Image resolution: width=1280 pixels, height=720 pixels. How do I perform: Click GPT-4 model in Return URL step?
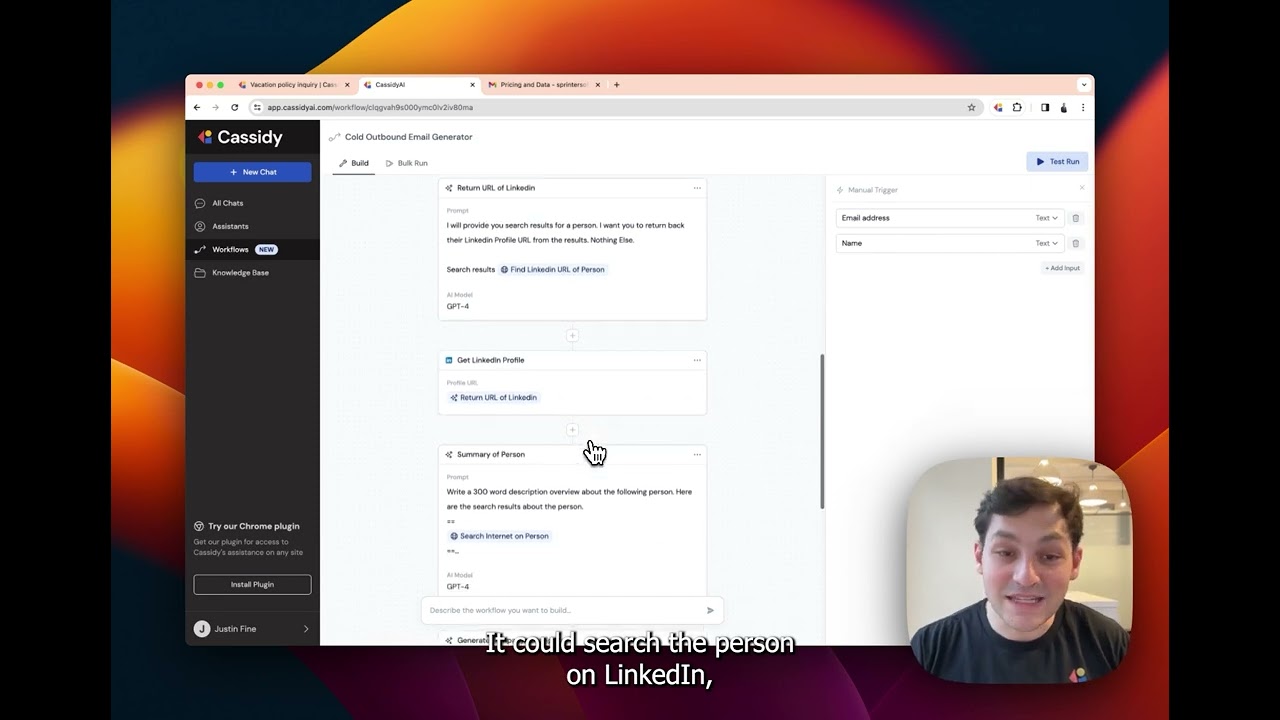point(458,306)
